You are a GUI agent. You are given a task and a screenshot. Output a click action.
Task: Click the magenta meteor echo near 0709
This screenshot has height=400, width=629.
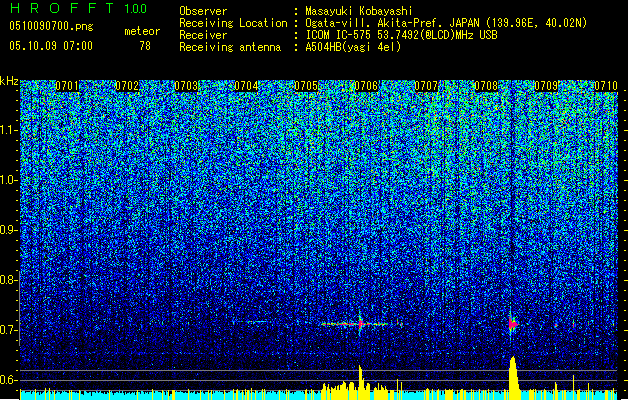pos(512,323)
